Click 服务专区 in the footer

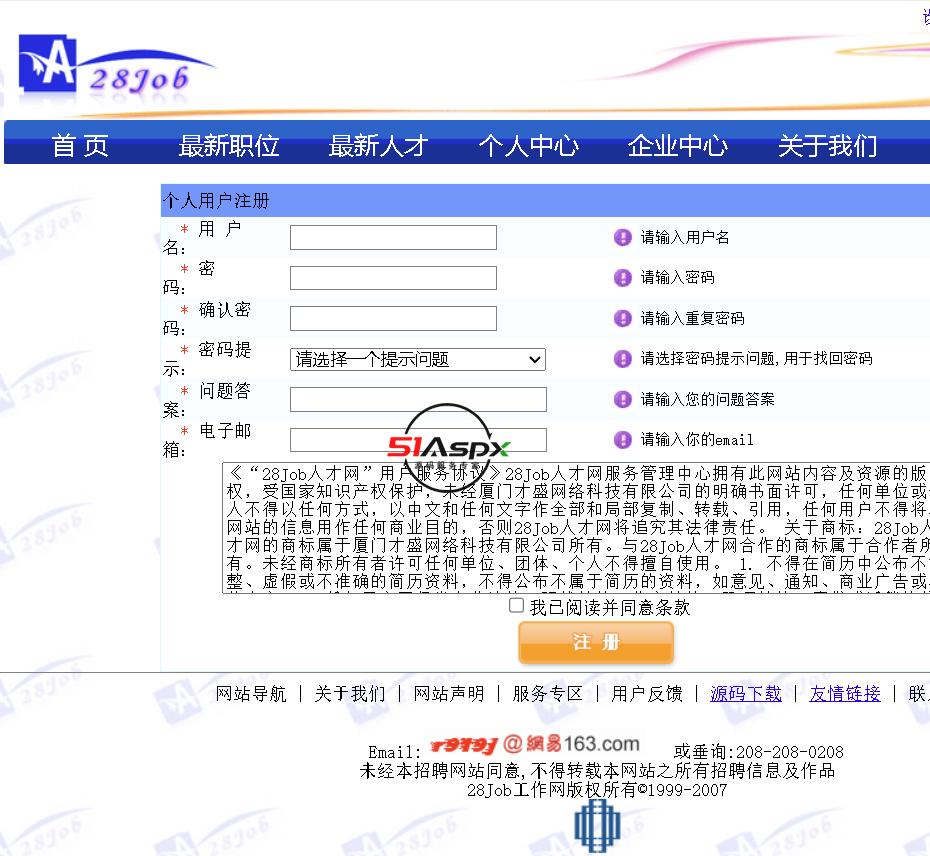click(x=548, y=693)
